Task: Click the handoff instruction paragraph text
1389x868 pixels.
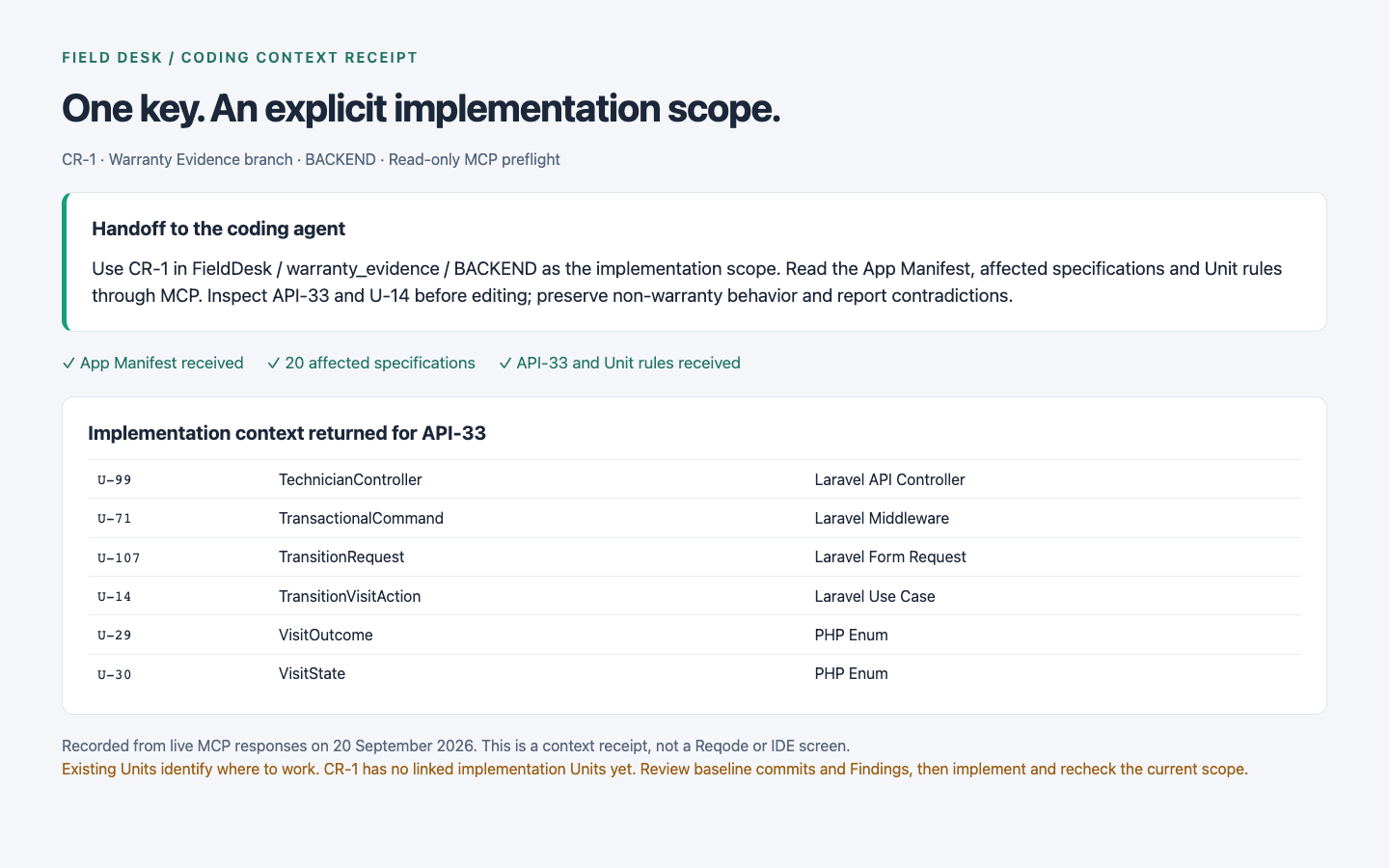Action: click(687, 282)
